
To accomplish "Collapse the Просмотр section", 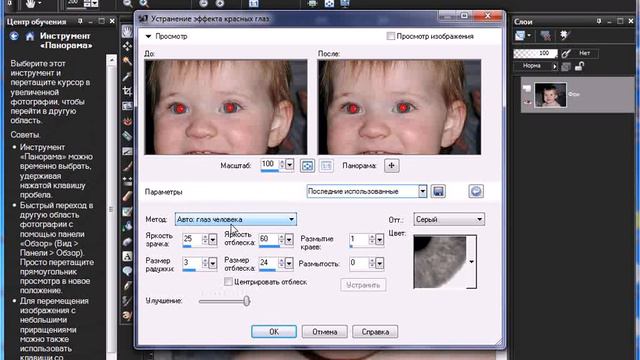I will 148,36.
